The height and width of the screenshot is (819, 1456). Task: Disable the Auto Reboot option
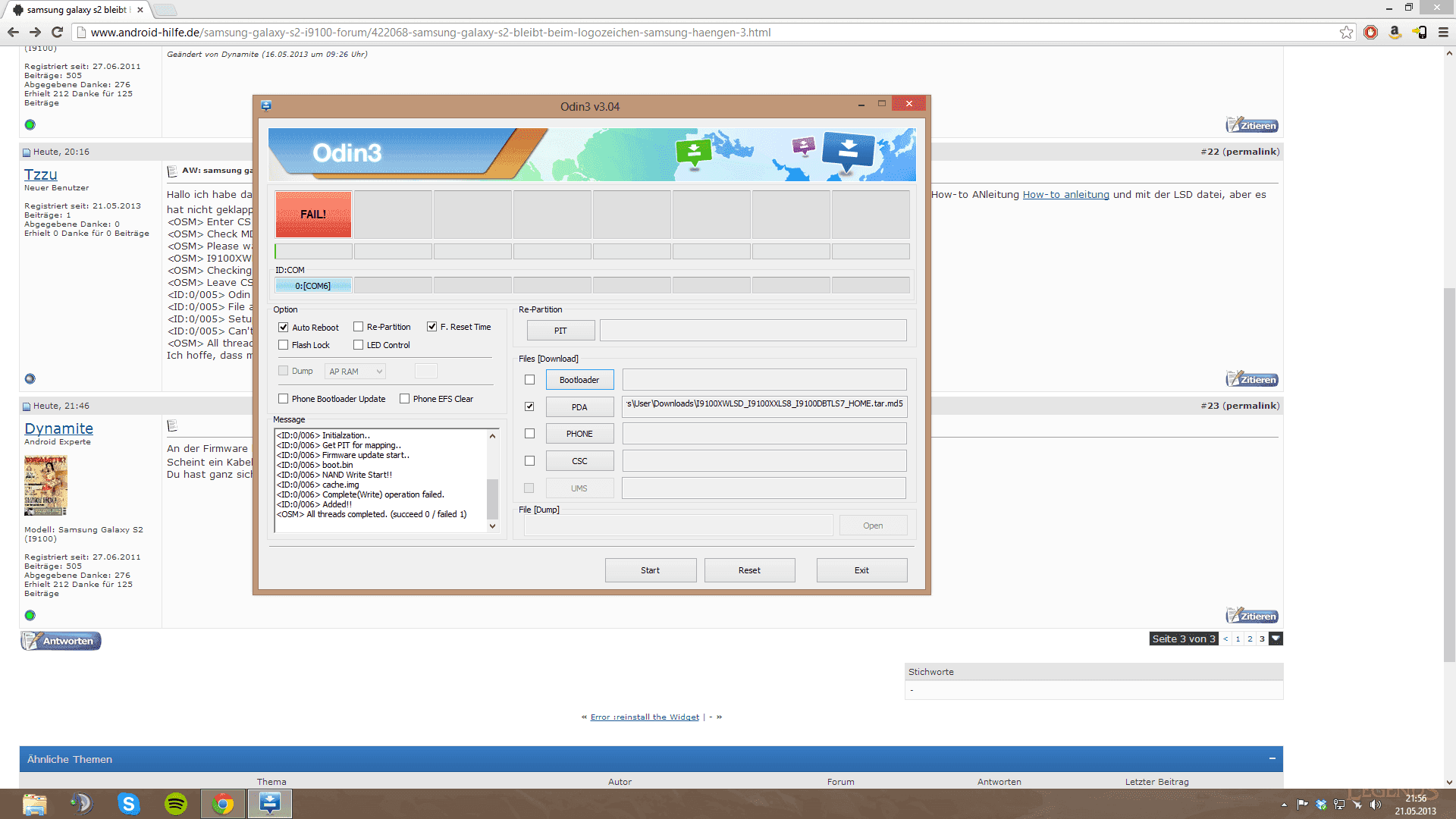coord(284,328)
